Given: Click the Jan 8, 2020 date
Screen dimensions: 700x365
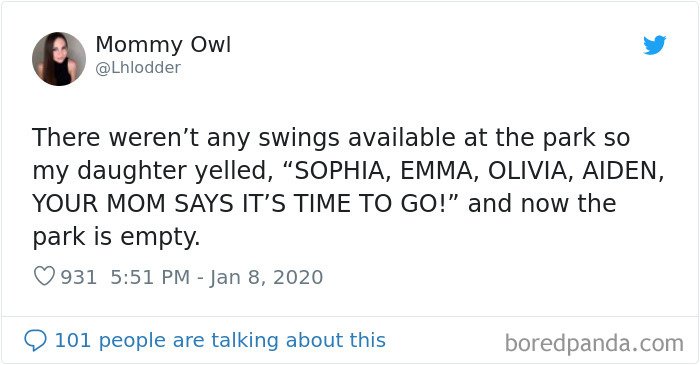Looking at the screenshot, I should click(267, 277).
